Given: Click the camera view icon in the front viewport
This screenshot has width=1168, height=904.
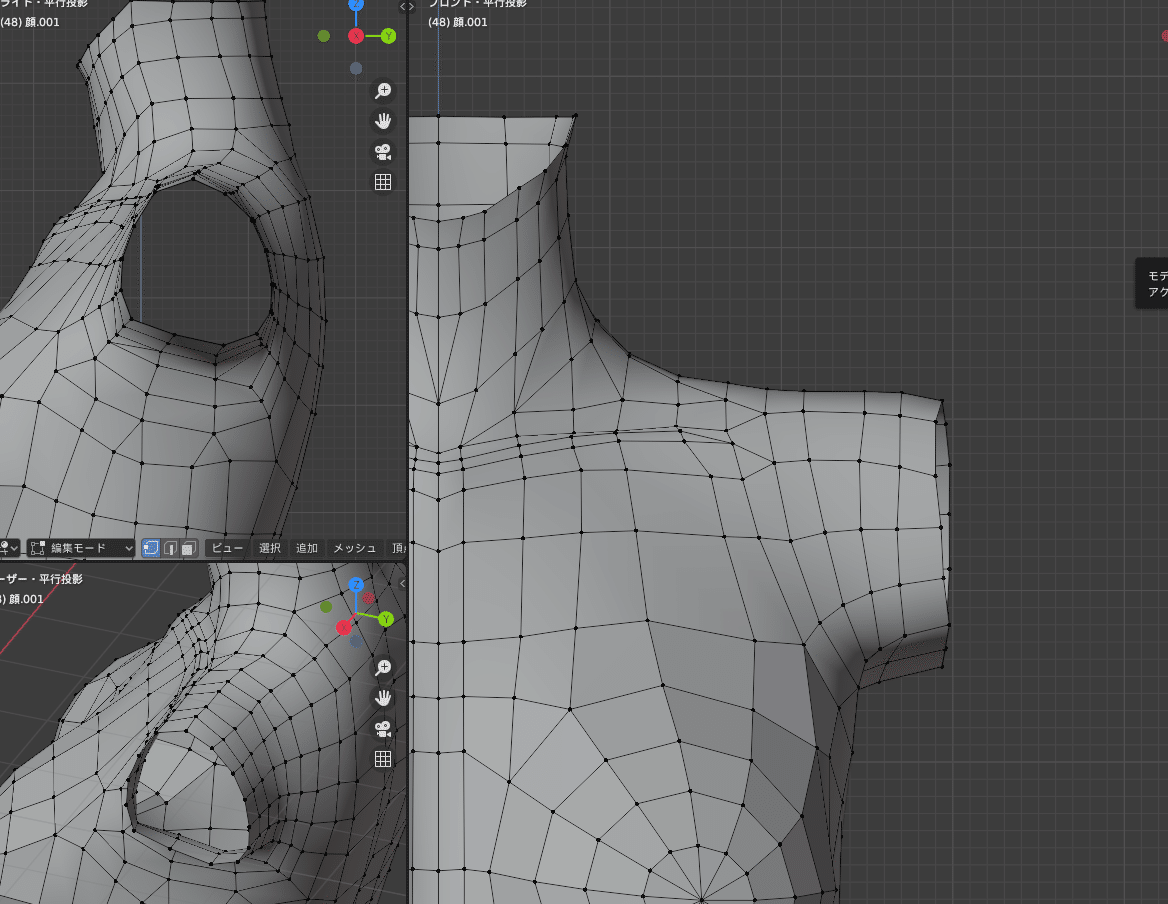Looking at the screenshot, I should [383, 151].
